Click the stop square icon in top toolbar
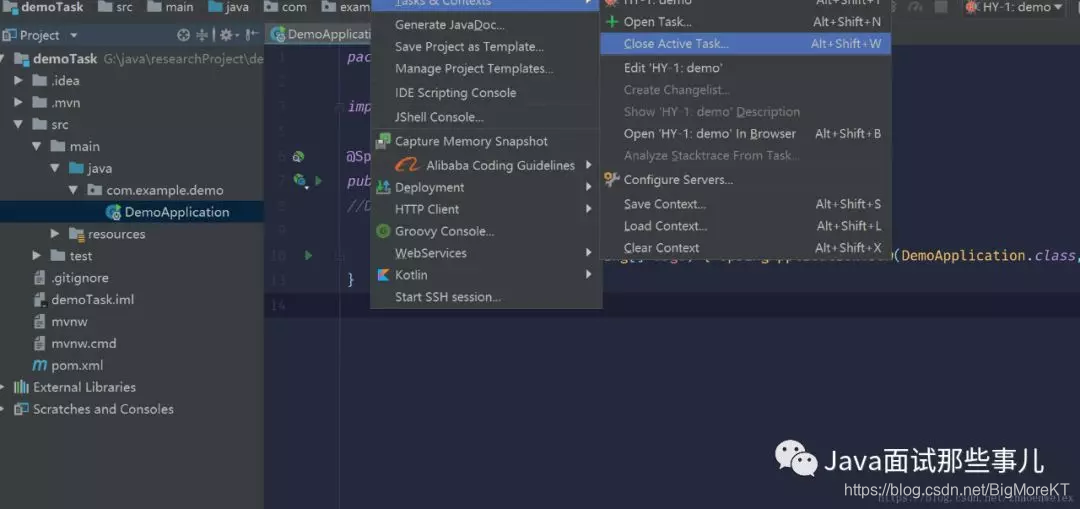 tap(941, 8)
